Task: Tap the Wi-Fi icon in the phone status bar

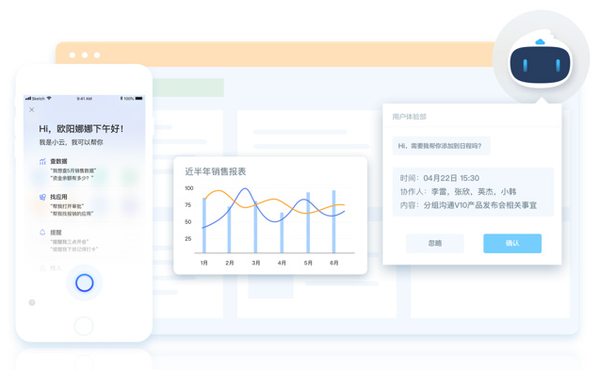Action: [x=49, y=98]
